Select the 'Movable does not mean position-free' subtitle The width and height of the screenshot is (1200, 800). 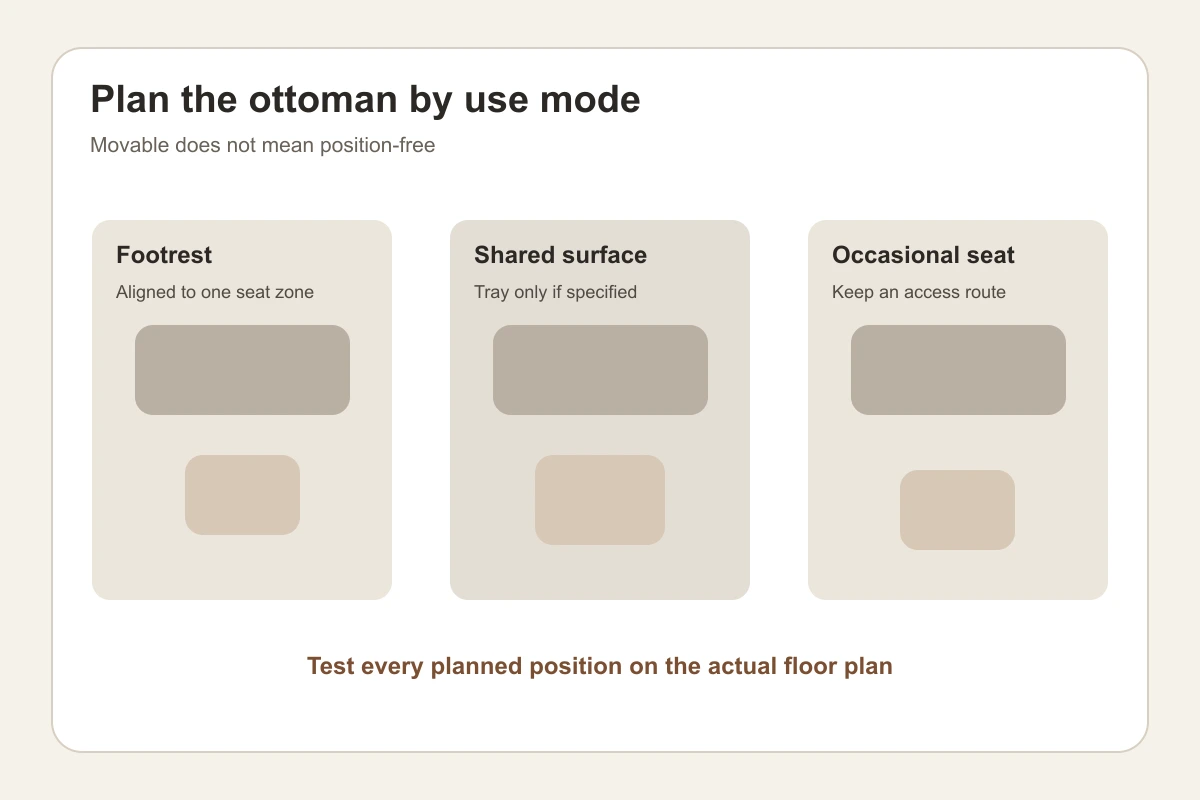(x=263, y=145)
